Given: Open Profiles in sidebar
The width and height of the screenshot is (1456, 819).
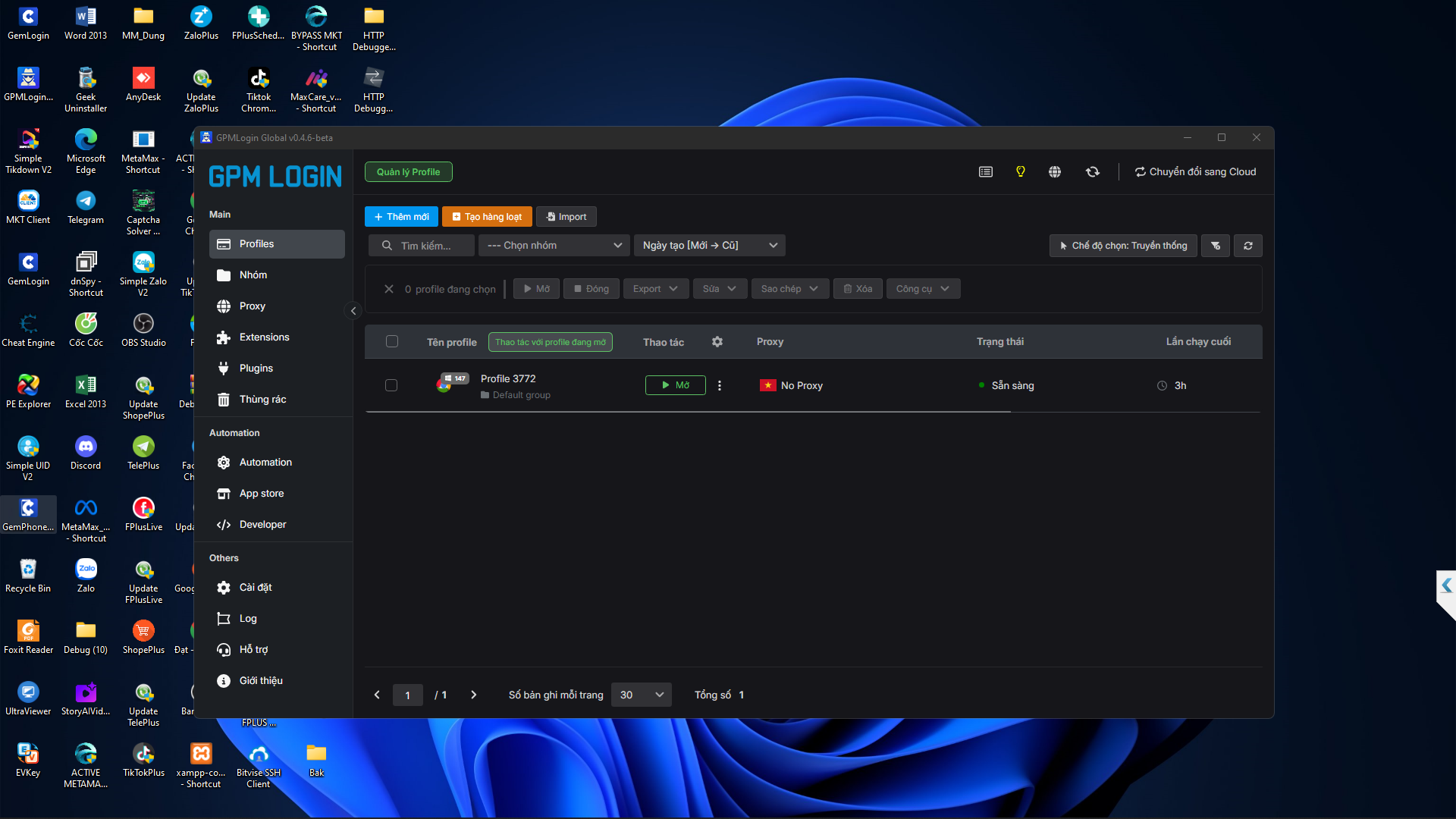Looking at the screenshot, I should (277, 244).
